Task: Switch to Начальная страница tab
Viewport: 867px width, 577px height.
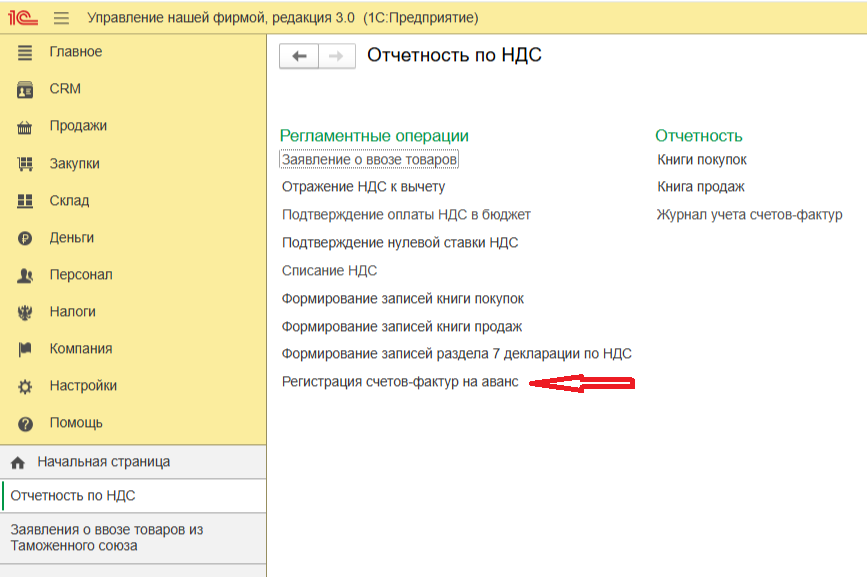Action: click(133, 462)
